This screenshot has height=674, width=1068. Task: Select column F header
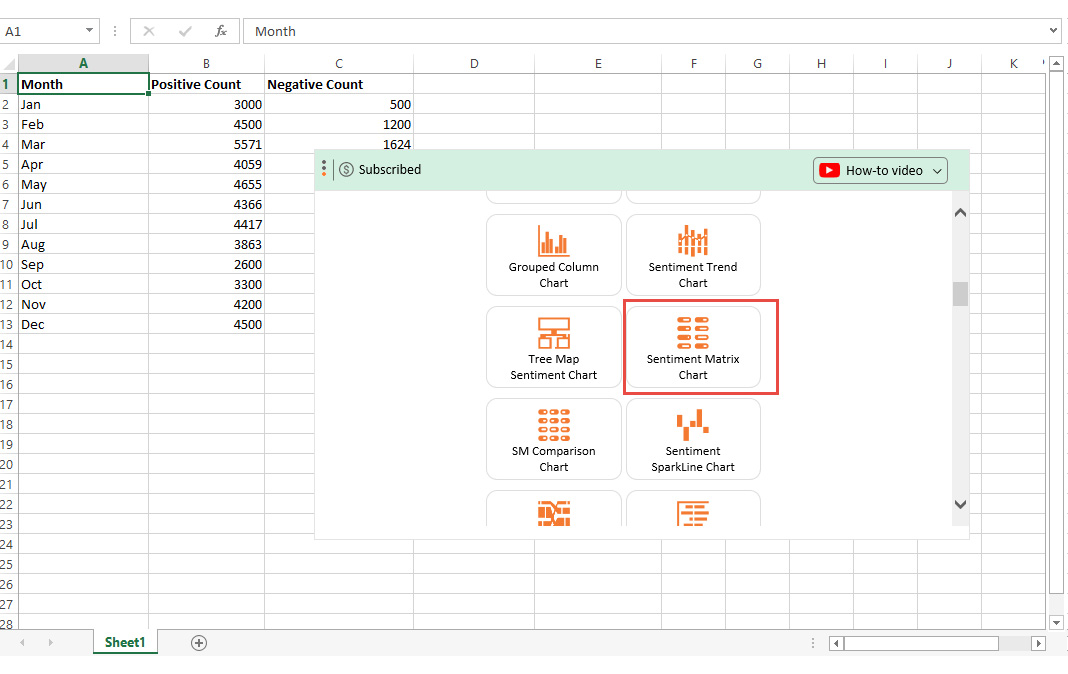693,63
